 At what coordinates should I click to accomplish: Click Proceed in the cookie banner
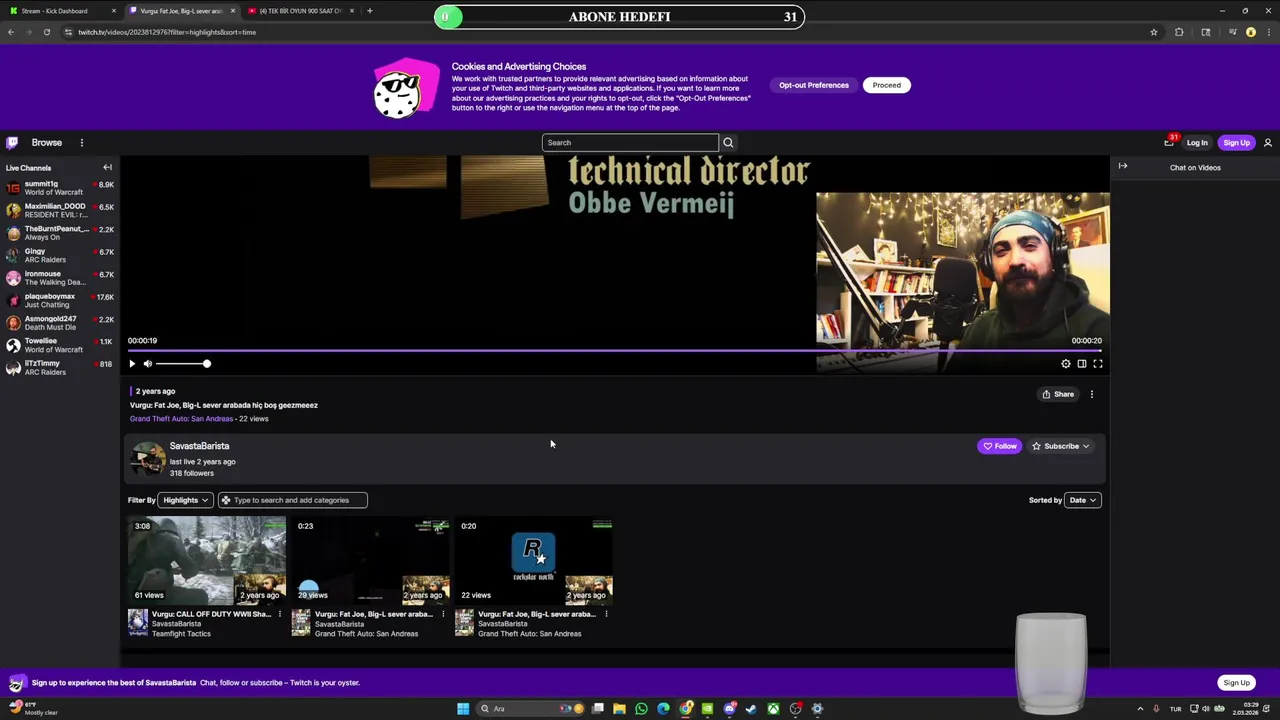pos(886,85)
